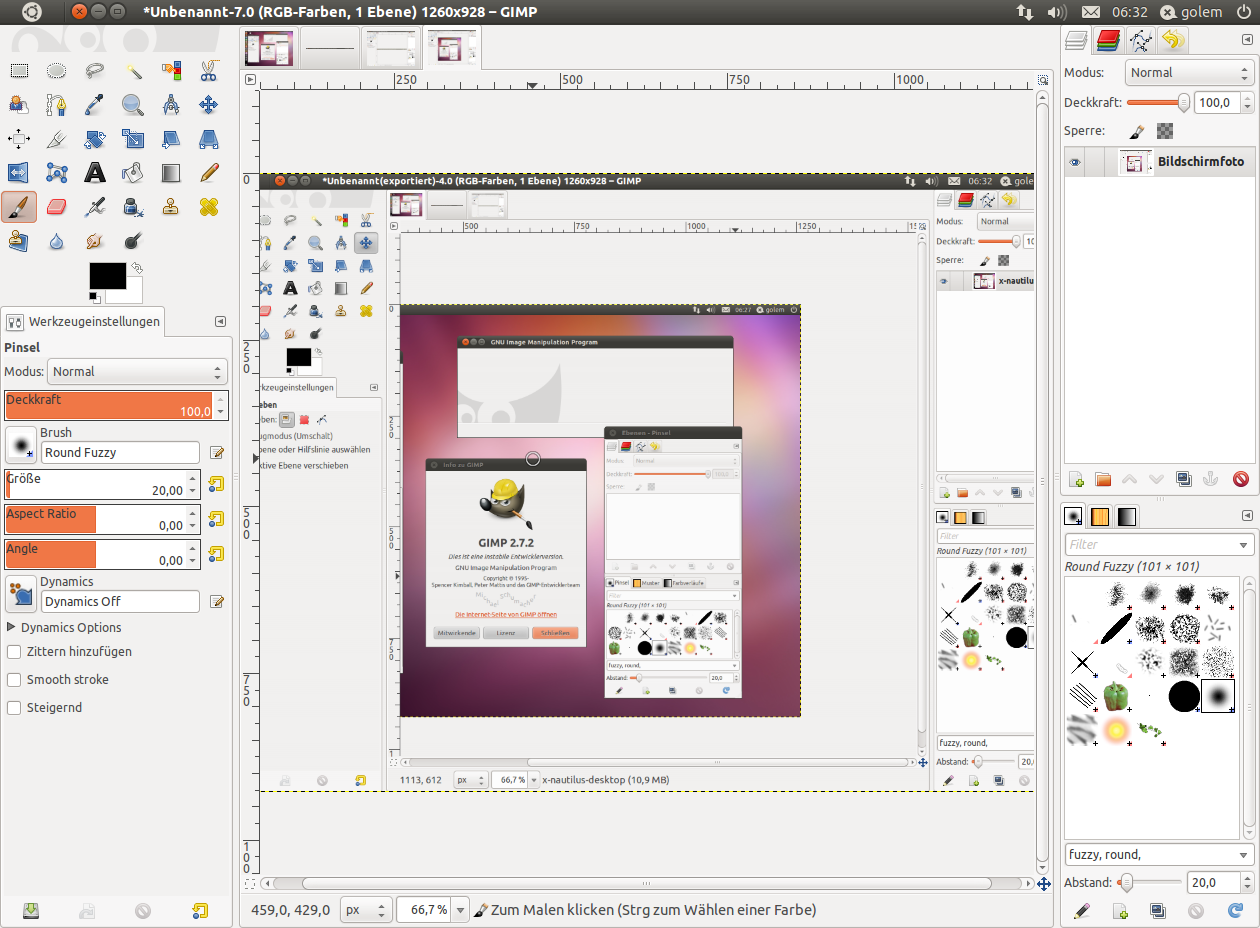Click the black foreground color swatch
Viewport: 1260px width, 928px height.
[x=107, y=276]
